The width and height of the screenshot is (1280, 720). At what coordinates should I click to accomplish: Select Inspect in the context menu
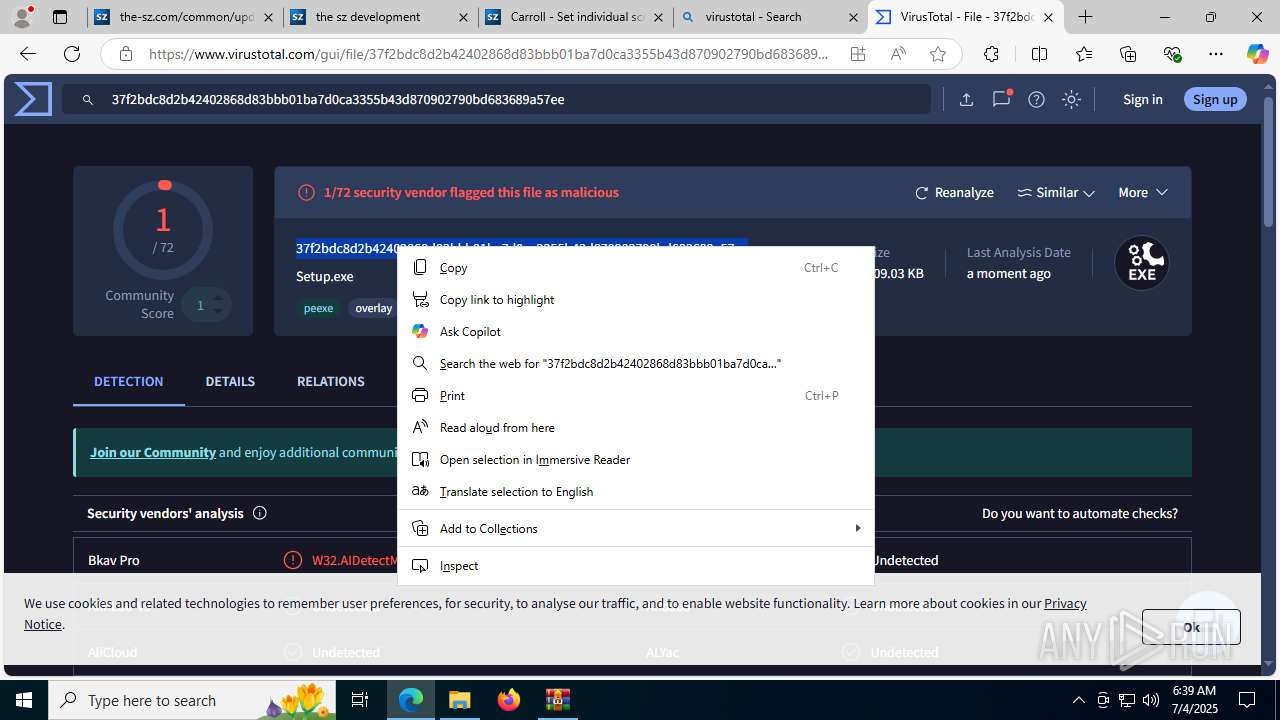pyautogui.click(x=636, y=565)
